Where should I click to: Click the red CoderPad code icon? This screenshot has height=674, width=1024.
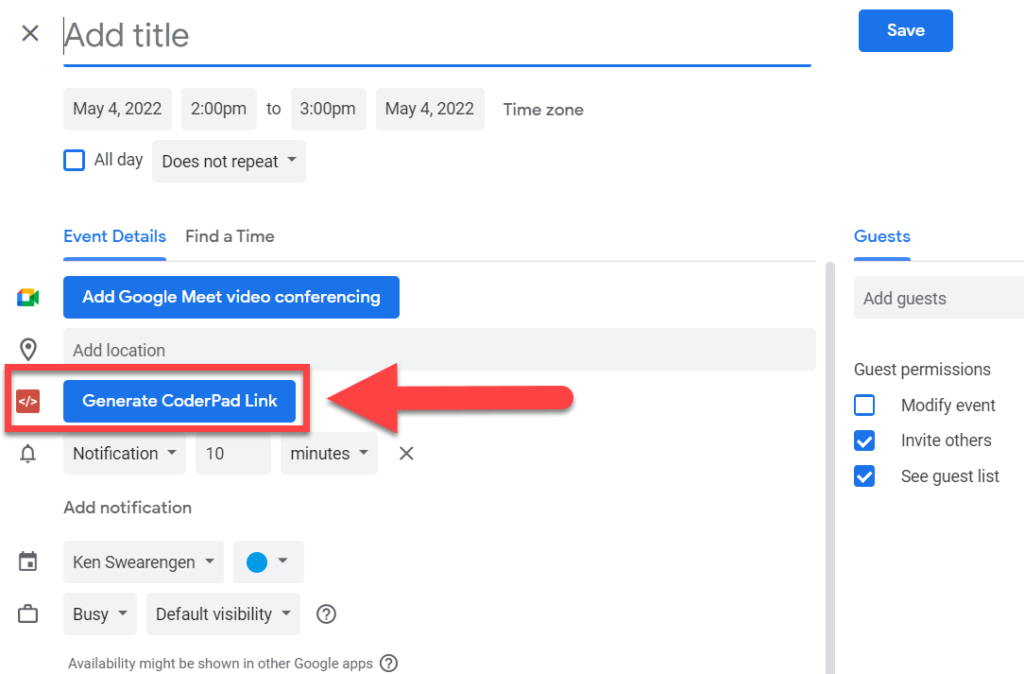click(28, 400)
